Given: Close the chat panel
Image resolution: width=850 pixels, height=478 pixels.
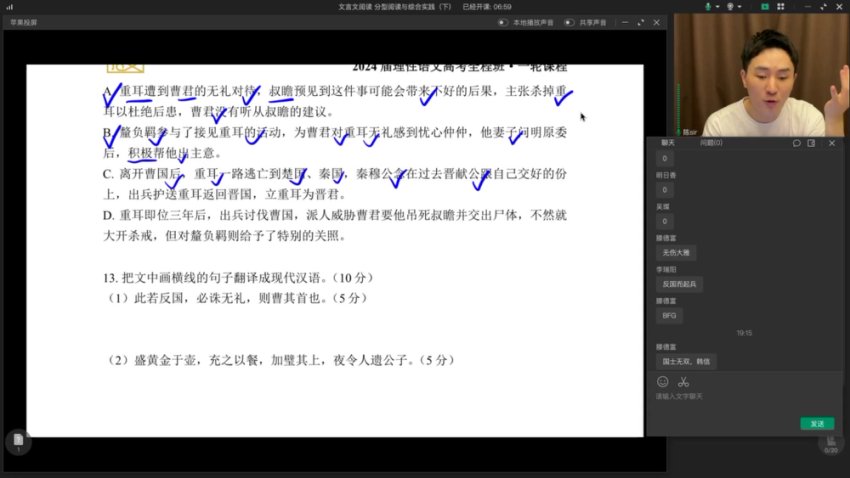Looking at the screenshot, I should click(831, 143).
